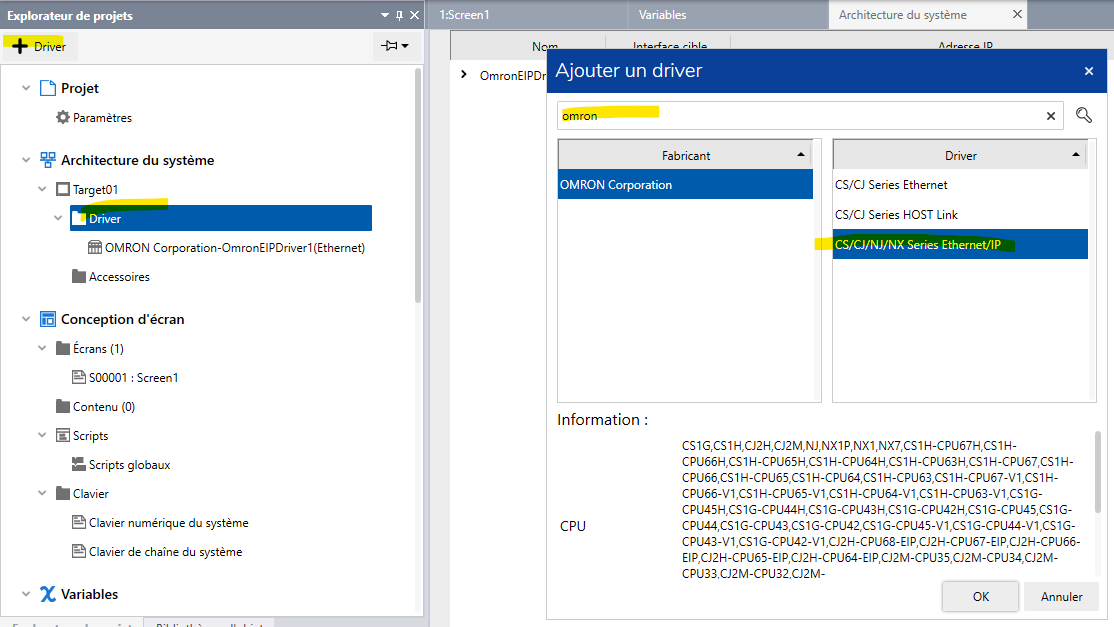The width and height of the screenshot is (1114, 627).
Task: Close the Ajouter un driver dialog
Action: (1088, 71)
